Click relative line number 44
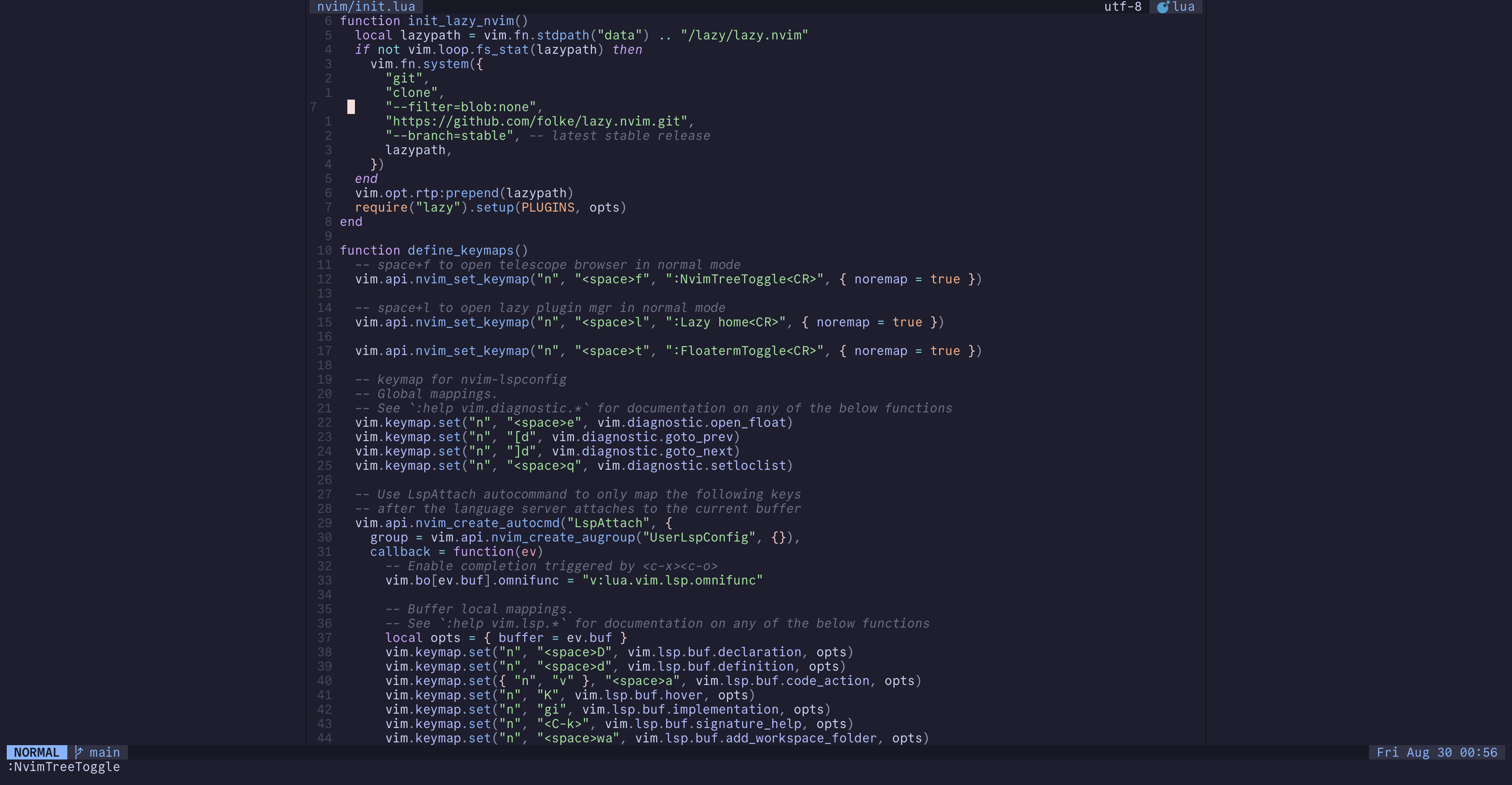Screen dimensions: 1512x785 click(324, 738)
